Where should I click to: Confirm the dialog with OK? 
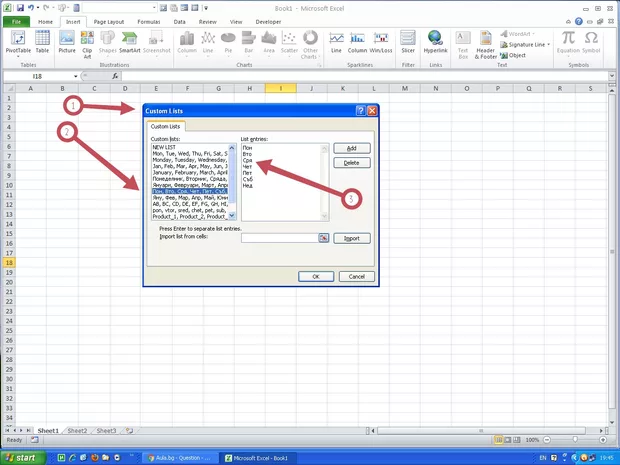click(x=316, y=276)
